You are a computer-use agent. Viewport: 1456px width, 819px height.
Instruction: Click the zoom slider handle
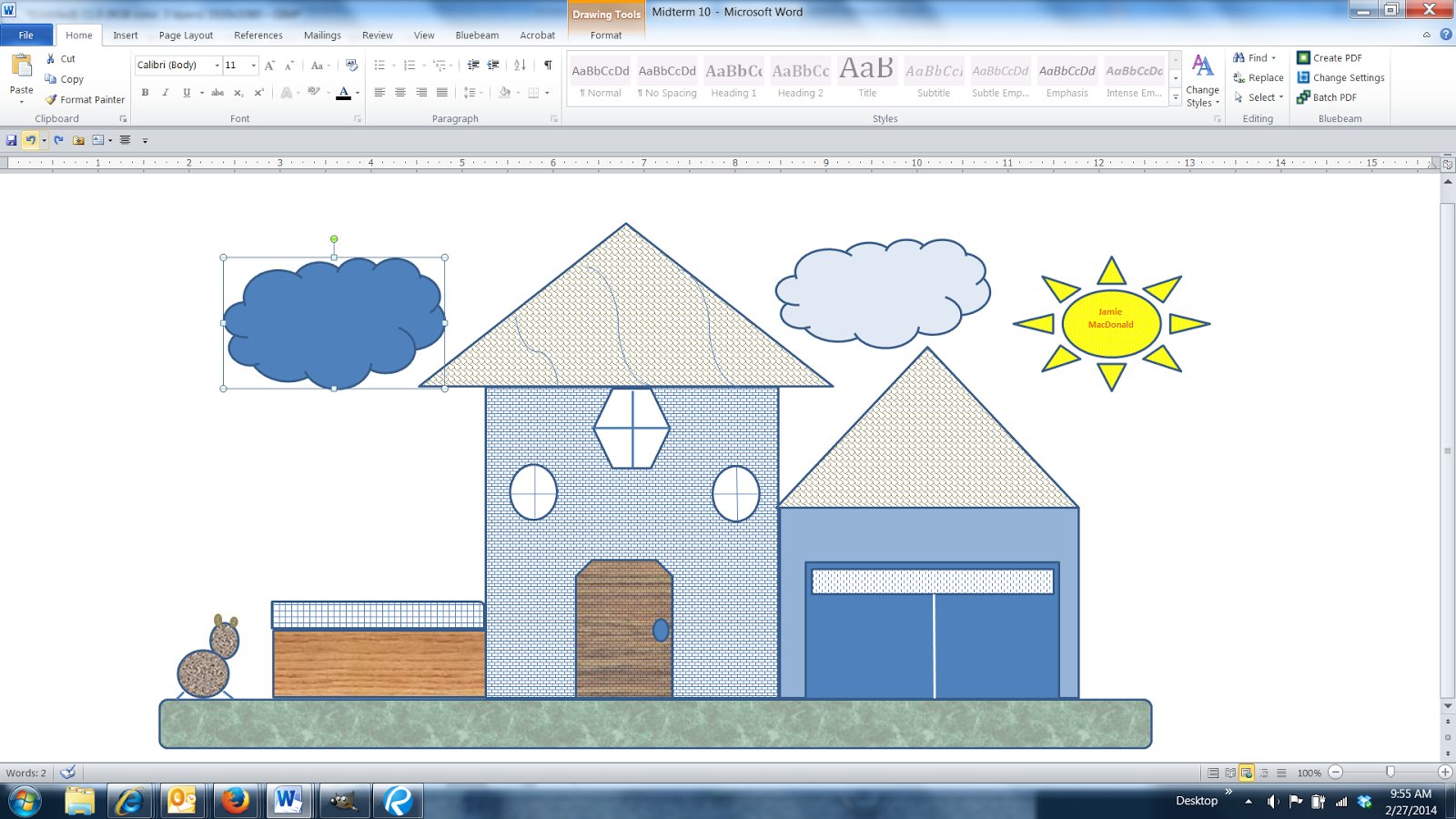pyautogui.click(x=1390, y=773)
